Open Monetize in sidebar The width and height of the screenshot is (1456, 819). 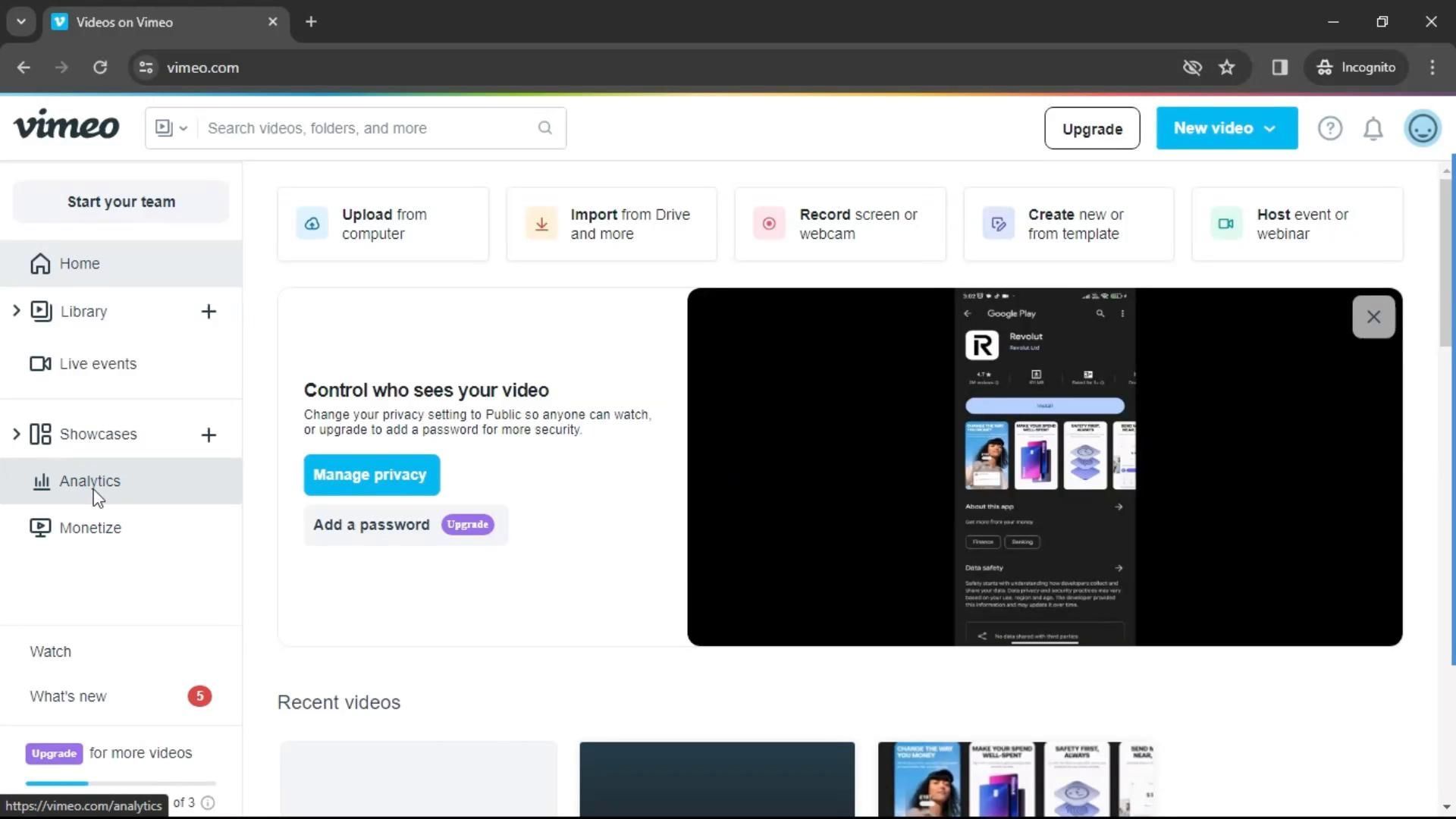coord(89,528)
